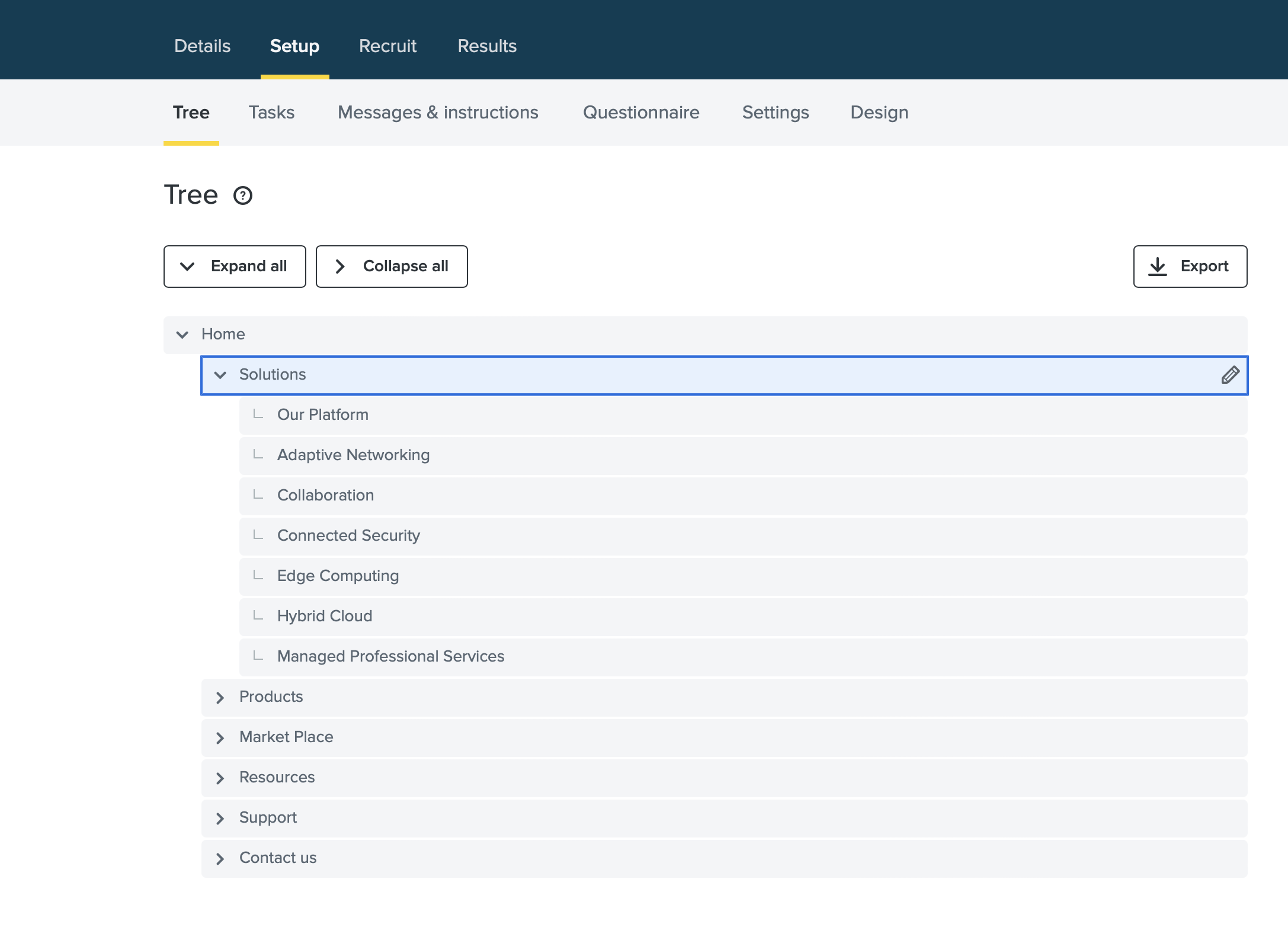Click the help question mark icon beside Tree

tap(242, 195)
